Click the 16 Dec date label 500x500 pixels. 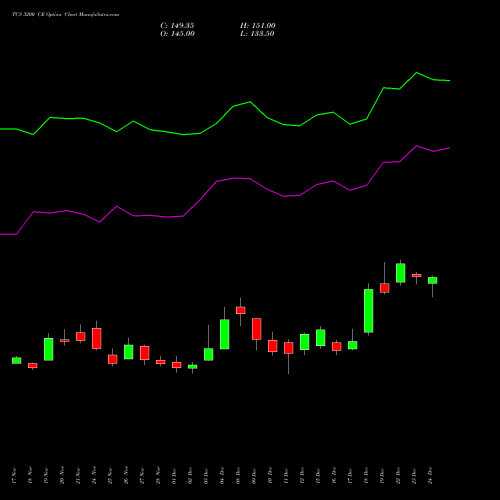point(334,476)
